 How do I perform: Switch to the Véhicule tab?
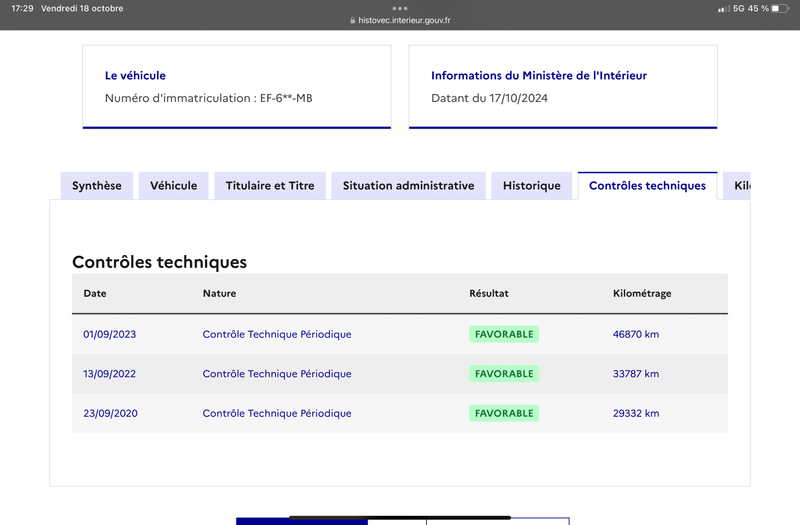tap(173, 186)
